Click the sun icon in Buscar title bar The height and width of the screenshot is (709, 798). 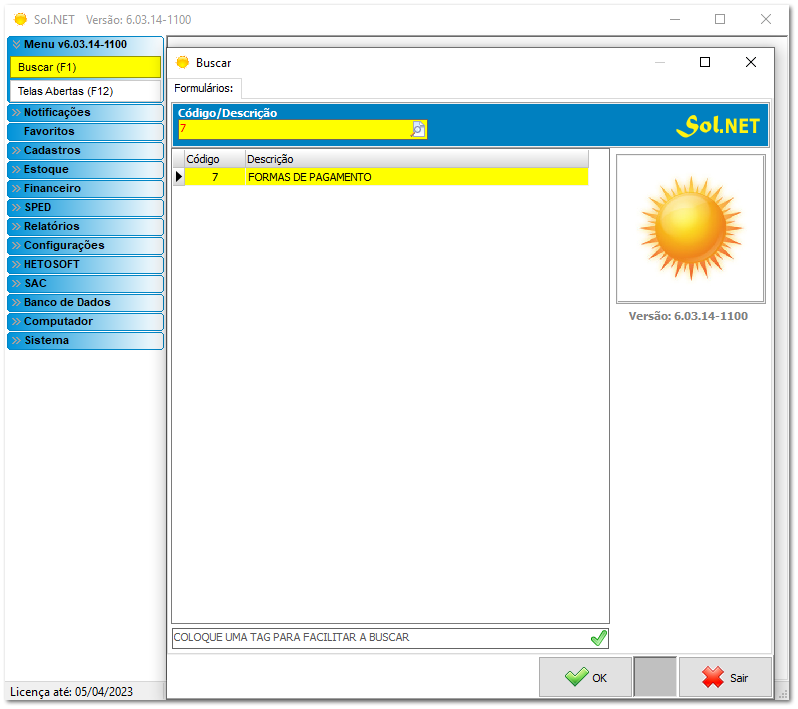[182, 63]
